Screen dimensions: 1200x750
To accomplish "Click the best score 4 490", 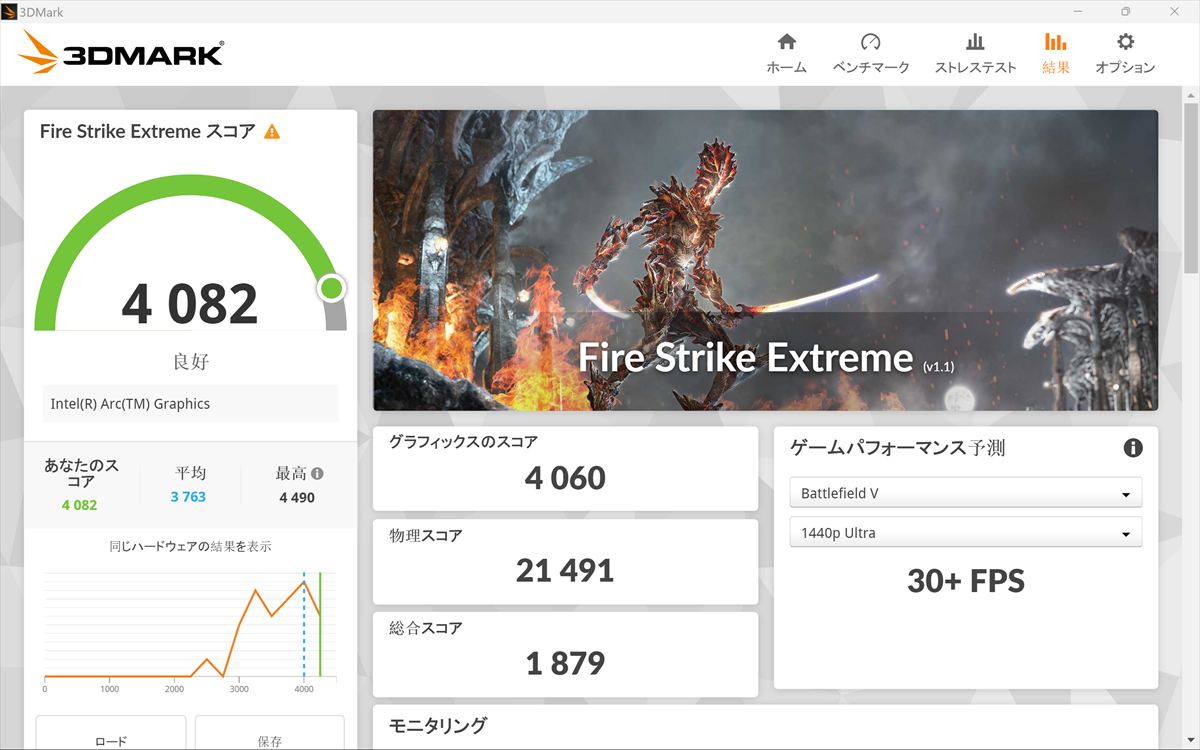I will coord(297,497).
